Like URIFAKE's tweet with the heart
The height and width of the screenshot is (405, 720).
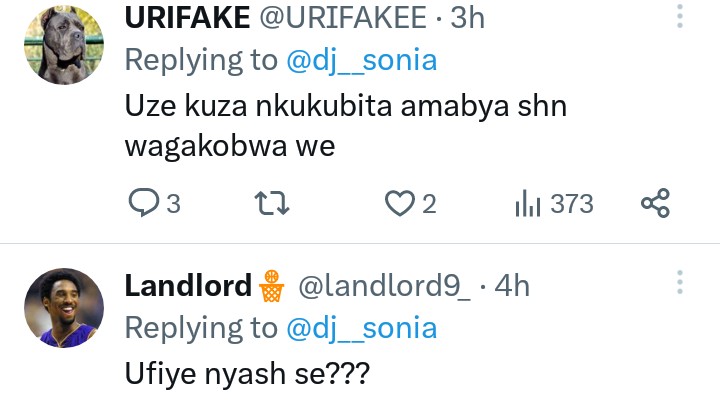tap(400, 204)
